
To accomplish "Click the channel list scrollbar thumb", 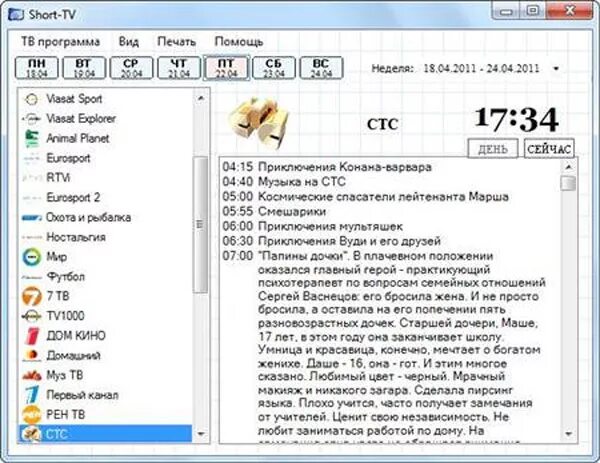I will [201, 225].
